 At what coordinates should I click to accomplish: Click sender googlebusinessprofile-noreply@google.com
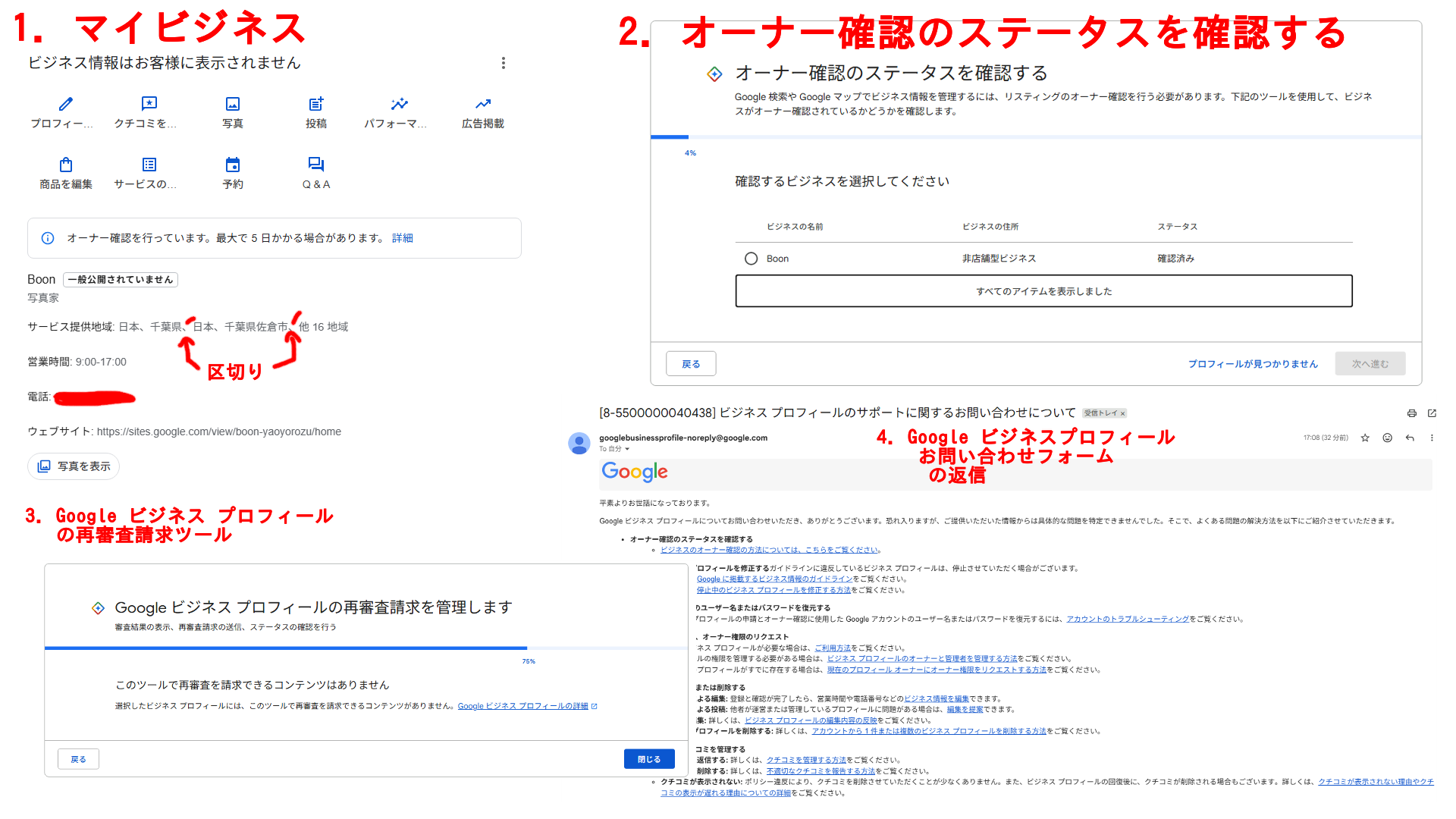click(x=683, y=438)
